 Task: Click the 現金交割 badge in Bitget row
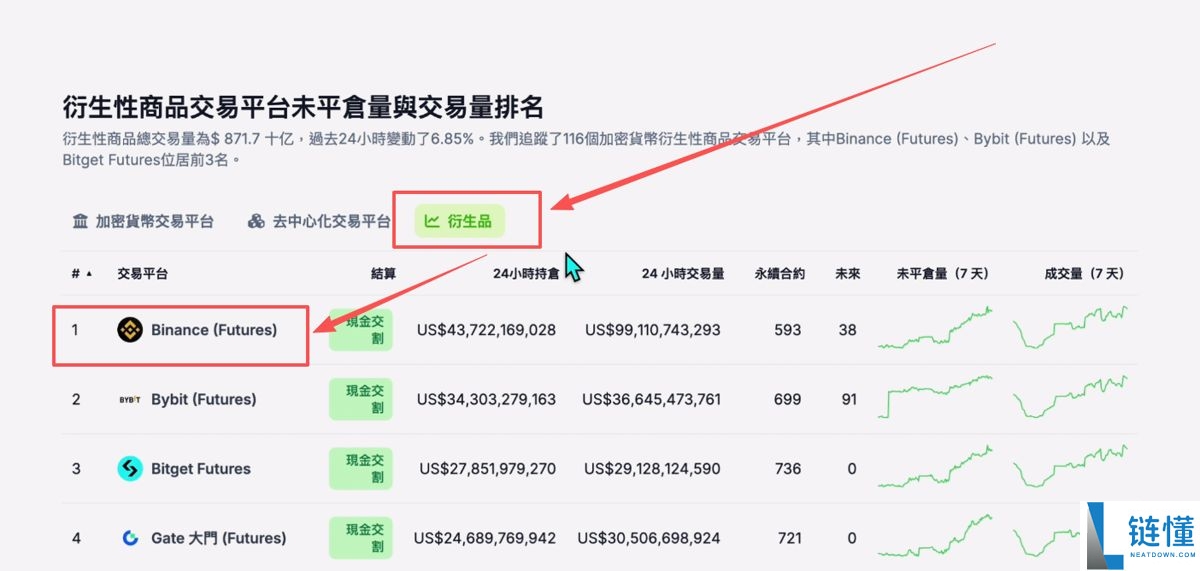[361, 468]
